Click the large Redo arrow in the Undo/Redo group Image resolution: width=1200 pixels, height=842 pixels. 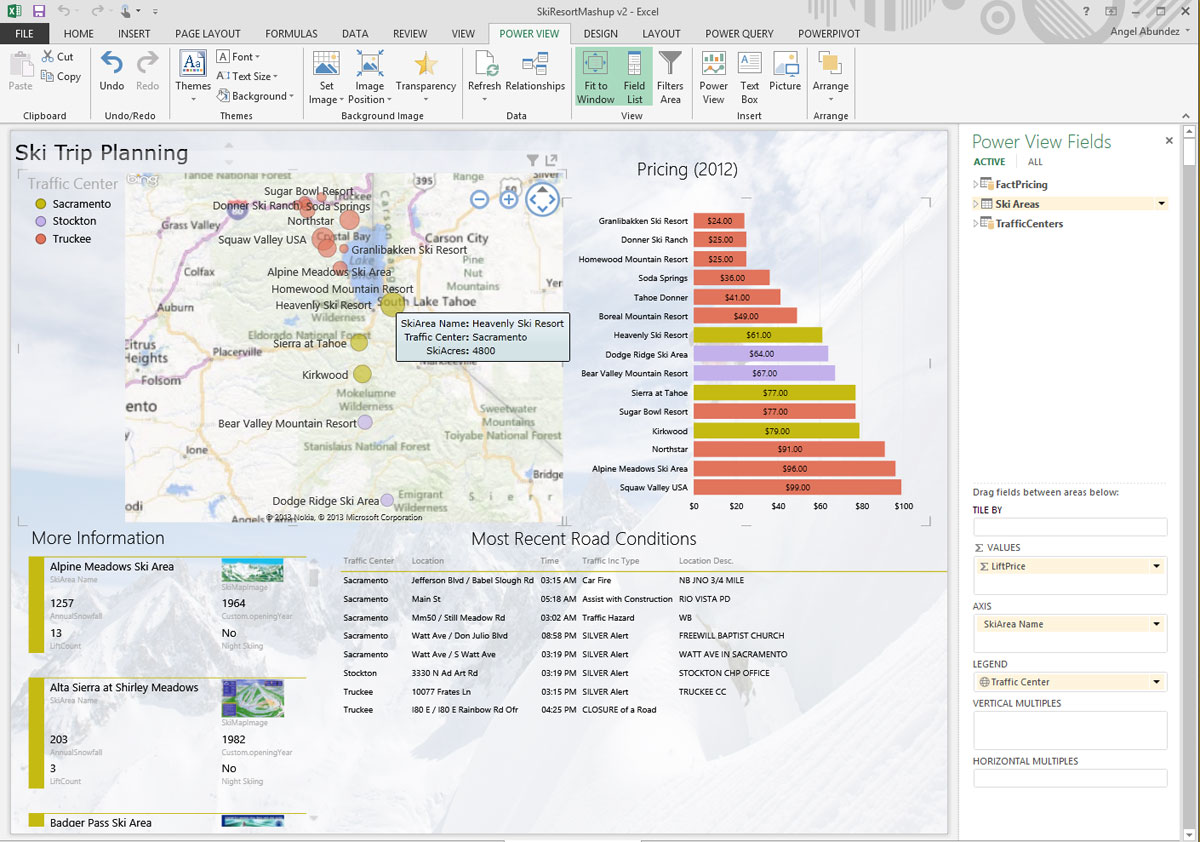[147, 71]
